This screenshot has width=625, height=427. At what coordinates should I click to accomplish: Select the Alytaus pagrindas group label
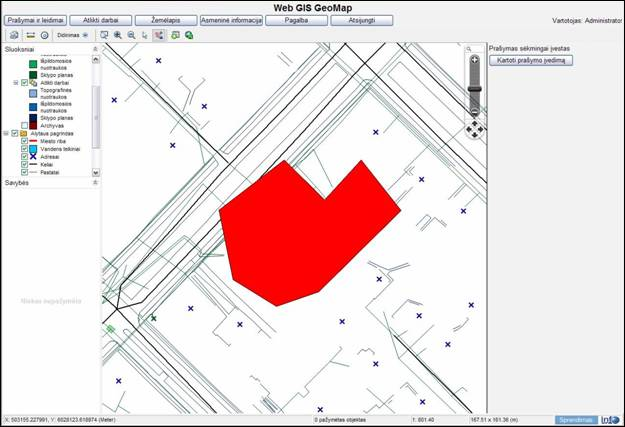click(x=52, y=134)
